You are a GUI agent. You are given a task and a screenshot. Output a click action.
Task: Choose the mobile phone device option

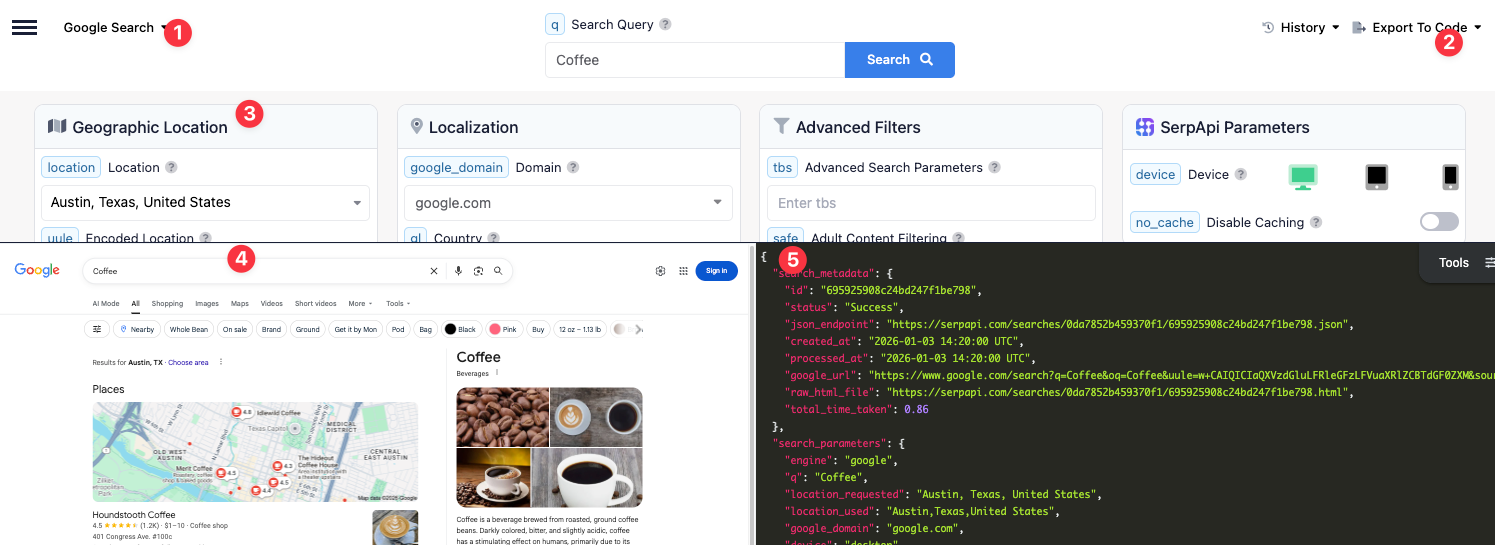(1450, 176)
